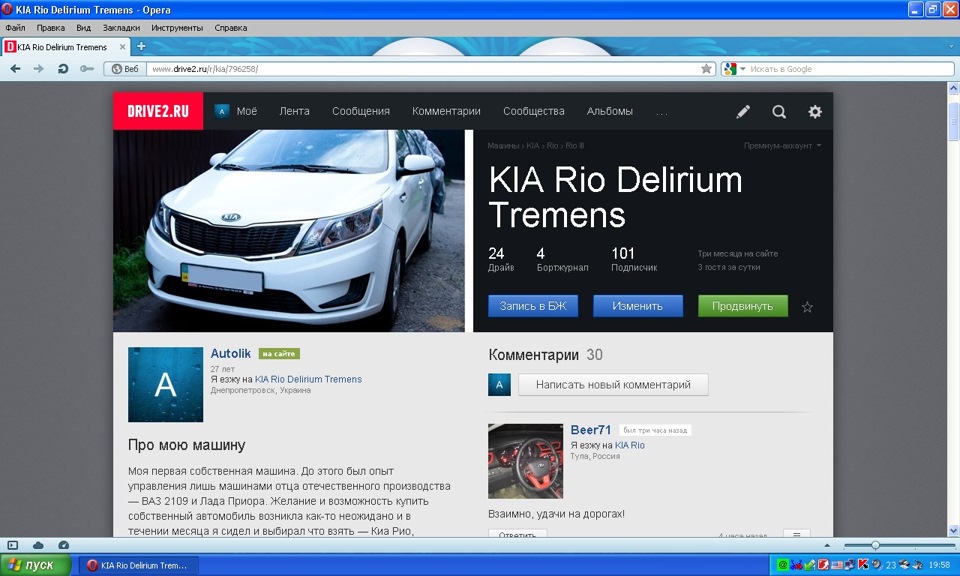The height and width of the screenshot is (576, 960).
Task: Click Rio III breadcrumb link
Action: (x=574, y=146)
